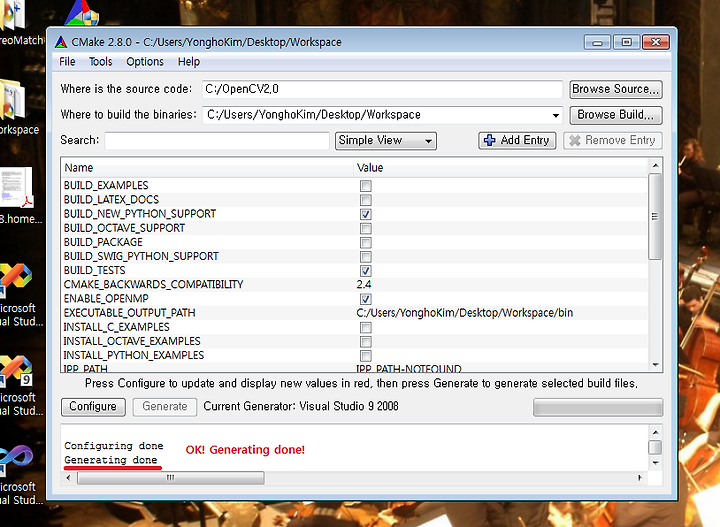This screenshot has height=527, width=720.
Task: Click the output log scroll up arrow
Action: pyautogui.click(x=655, y=432)
